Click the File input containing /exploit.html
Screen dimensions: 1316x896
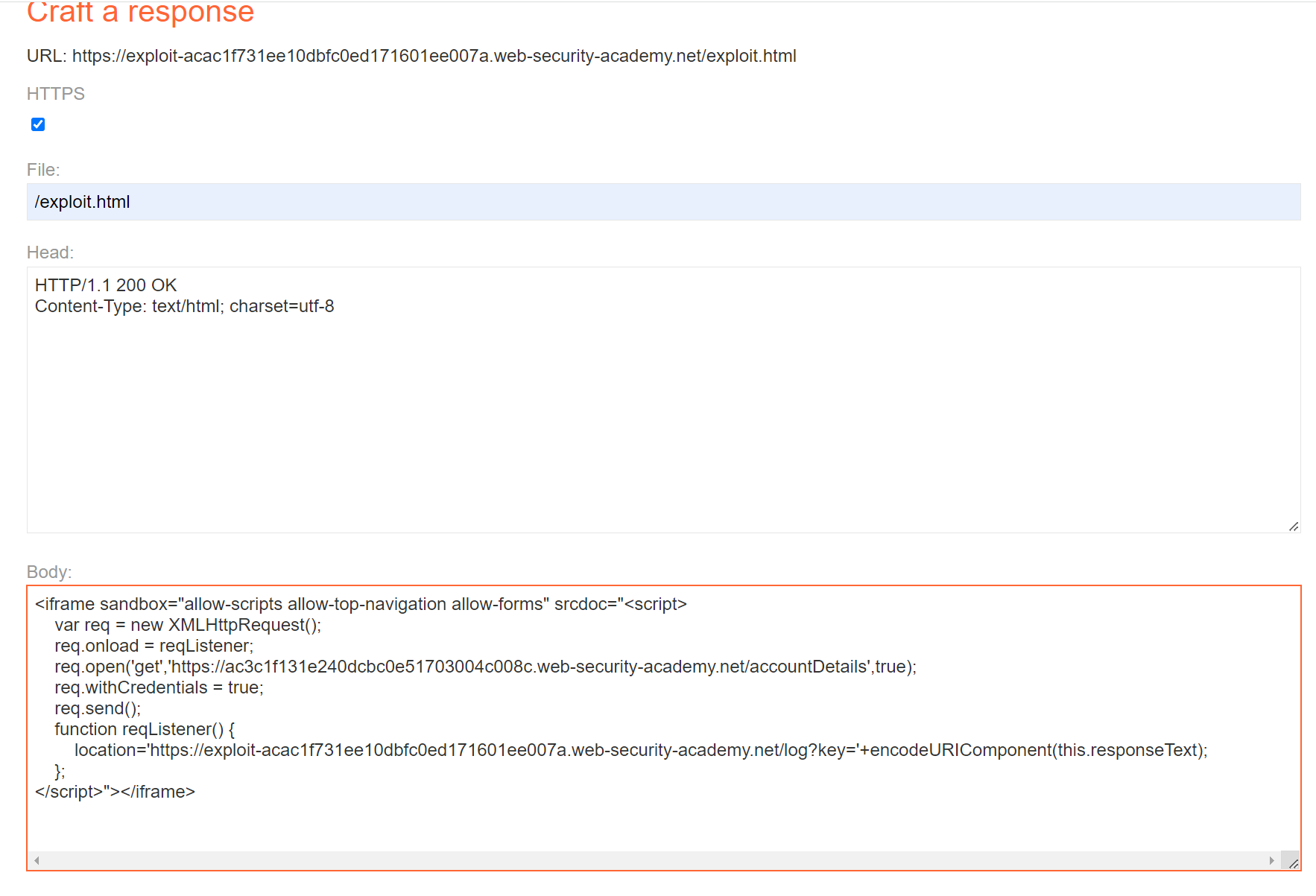(x=663, y=202)
